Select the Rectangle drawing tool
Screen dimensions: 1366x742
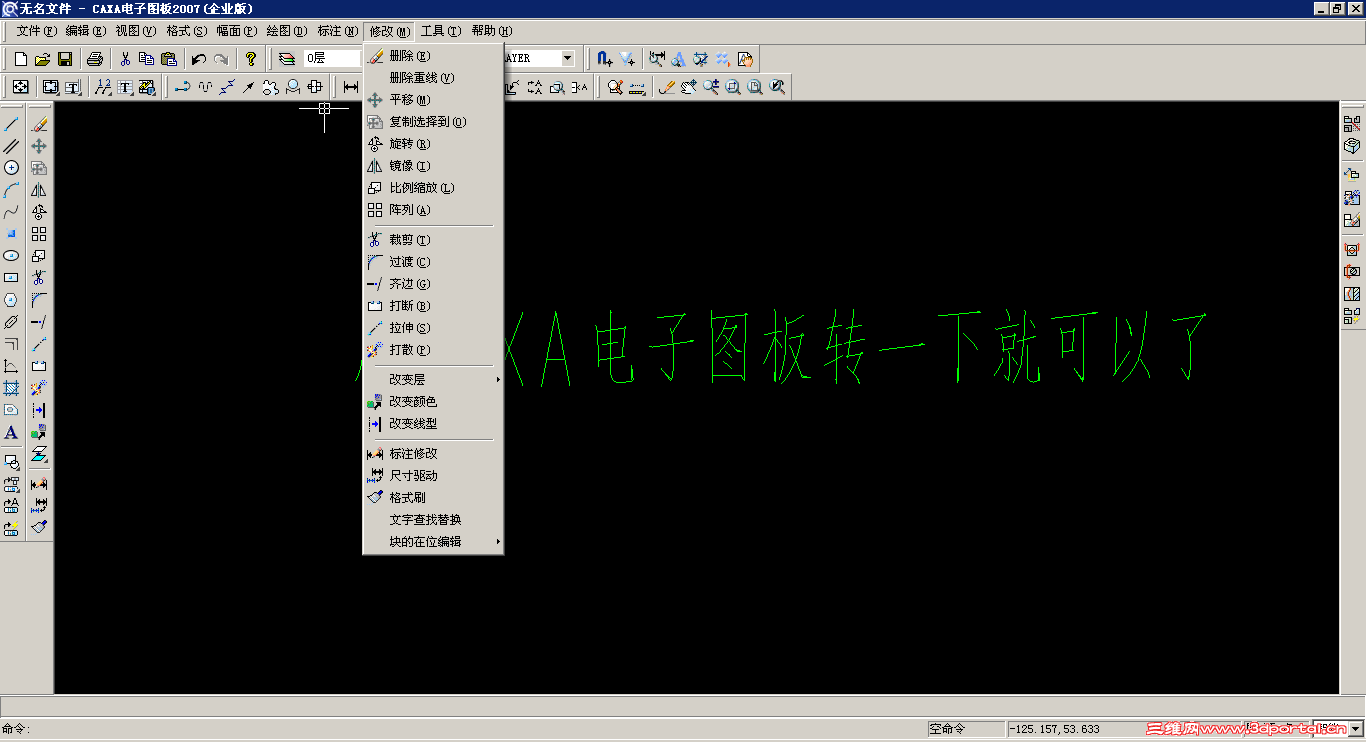(x=12, y=278)
